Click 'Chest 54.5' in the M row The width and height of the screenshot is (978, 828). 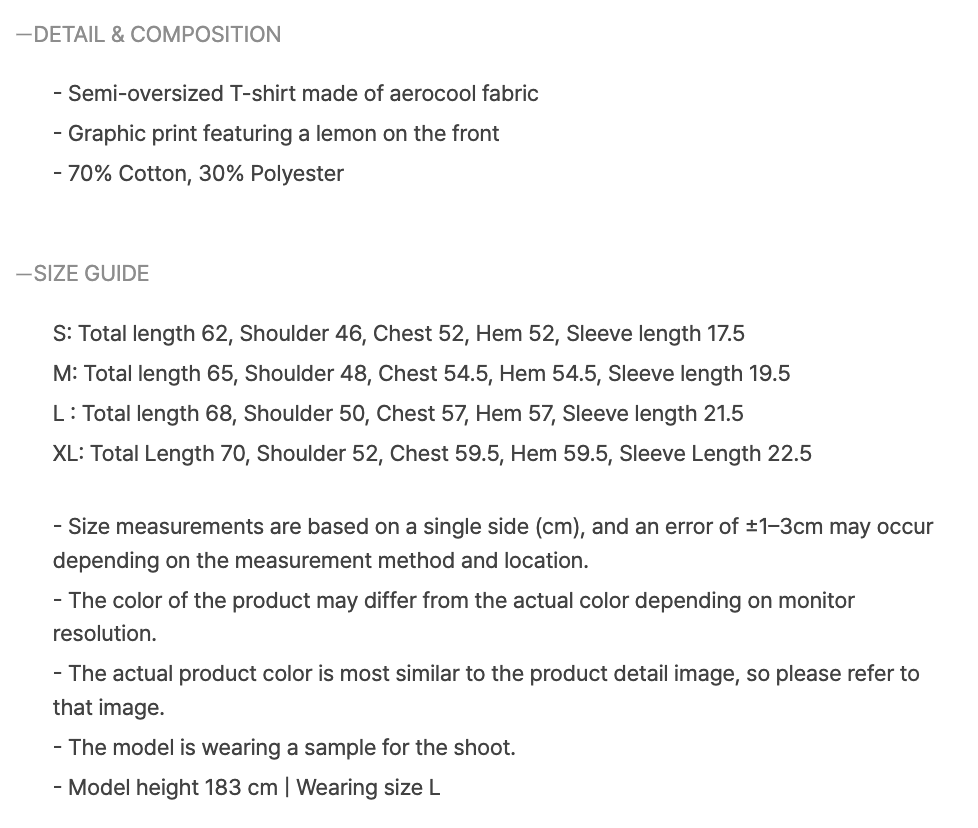coord(433,373)
